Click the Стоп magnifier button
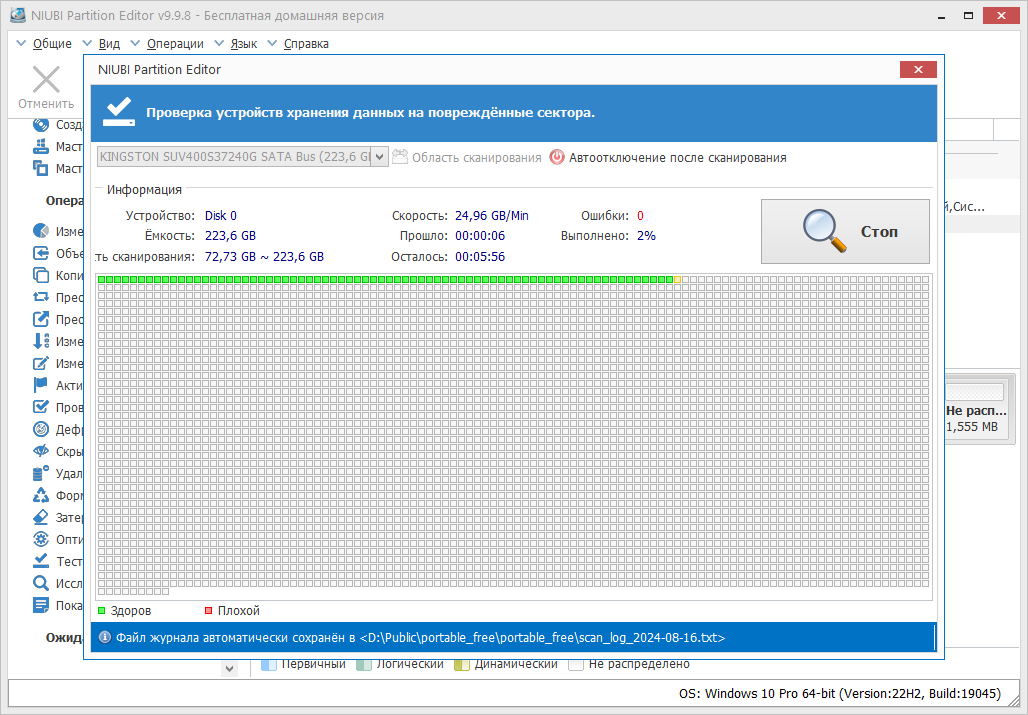Viewport: 1028px width, 715px height. (844, 231)
